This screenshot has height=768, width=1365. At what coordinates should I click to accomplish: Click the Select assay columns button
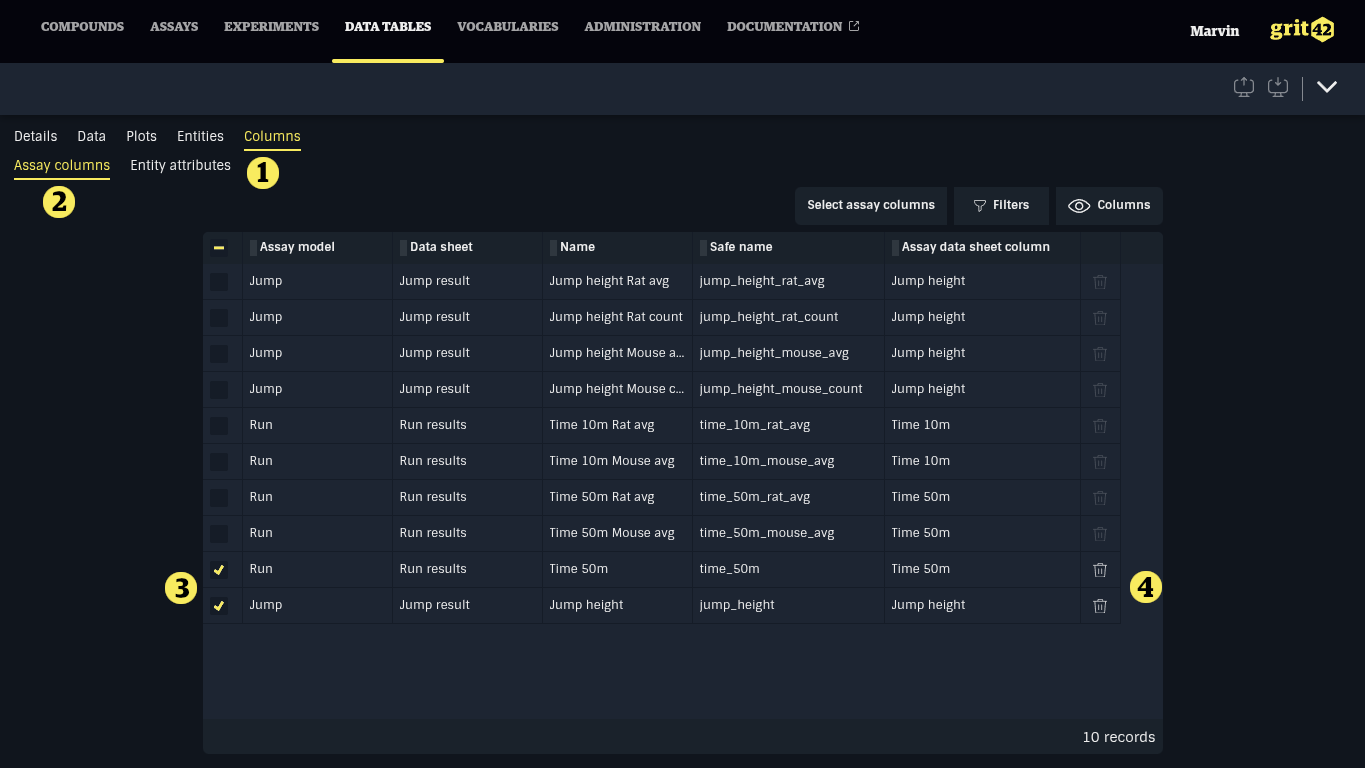[x=870, y=205]
